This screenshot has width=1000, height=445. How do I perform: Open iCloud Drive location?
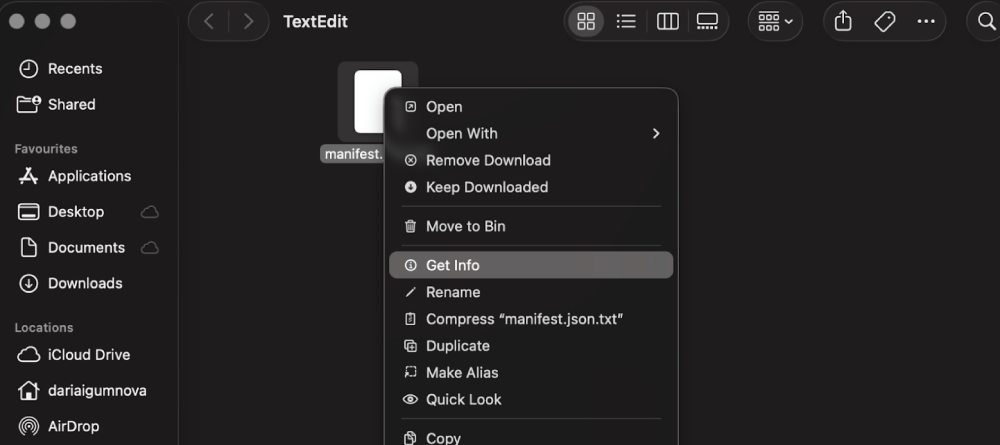pyautogui.click(x=88, y=355)
